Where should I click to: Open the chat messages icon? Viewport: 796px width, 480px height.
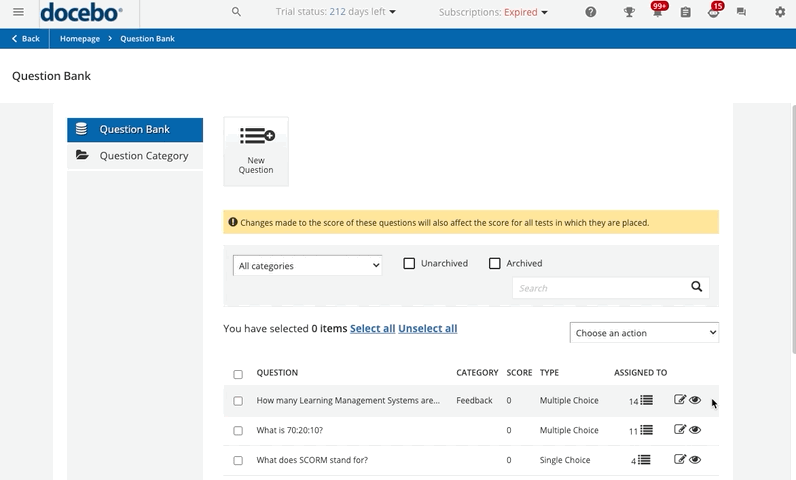click(741, 12)
